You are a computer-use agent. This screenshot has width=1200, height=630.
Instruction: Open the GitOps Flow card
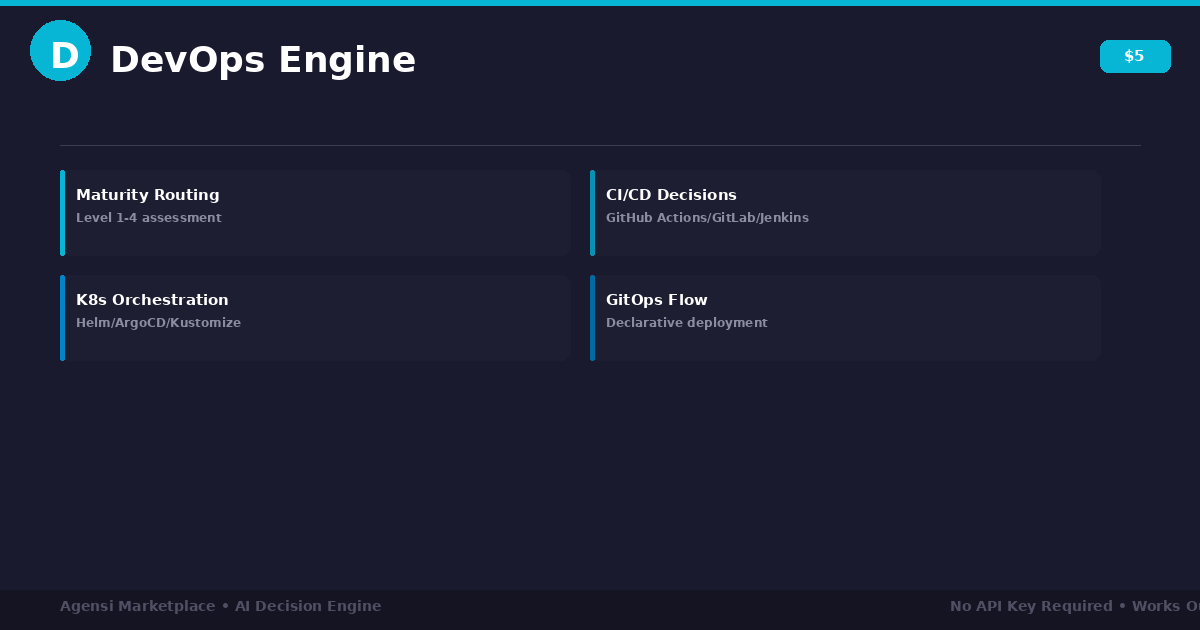click(845, 318)
